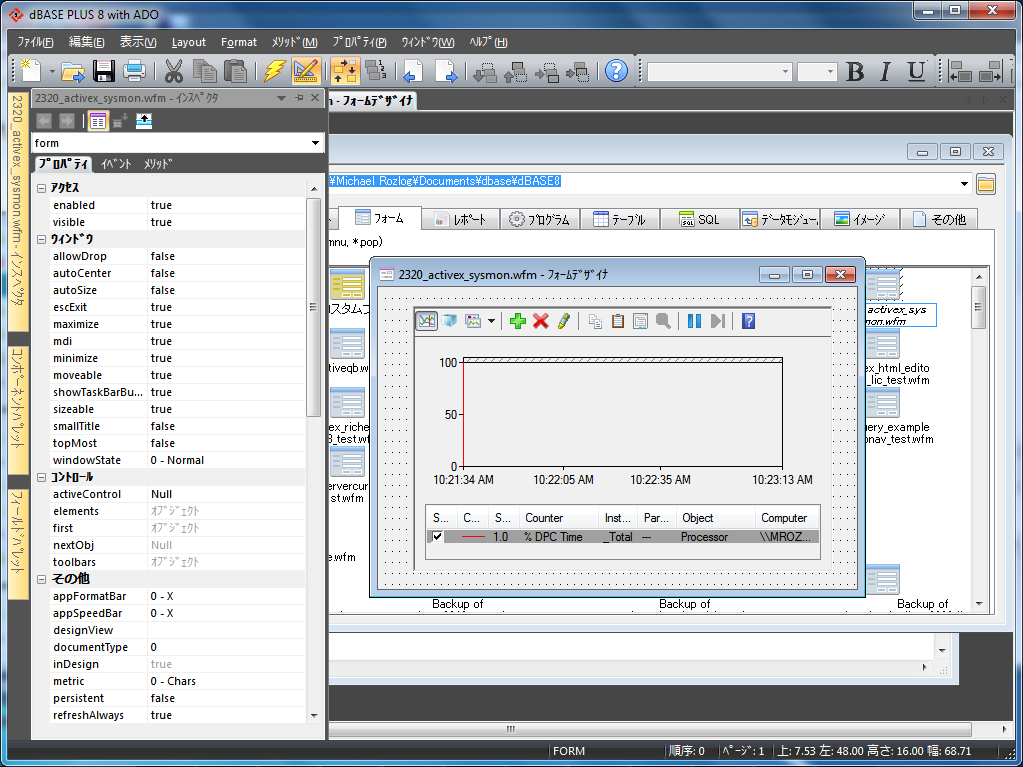1023x767 pixels.
Task: Click the View Current Activity graph icon
Action: click(427, 320)
